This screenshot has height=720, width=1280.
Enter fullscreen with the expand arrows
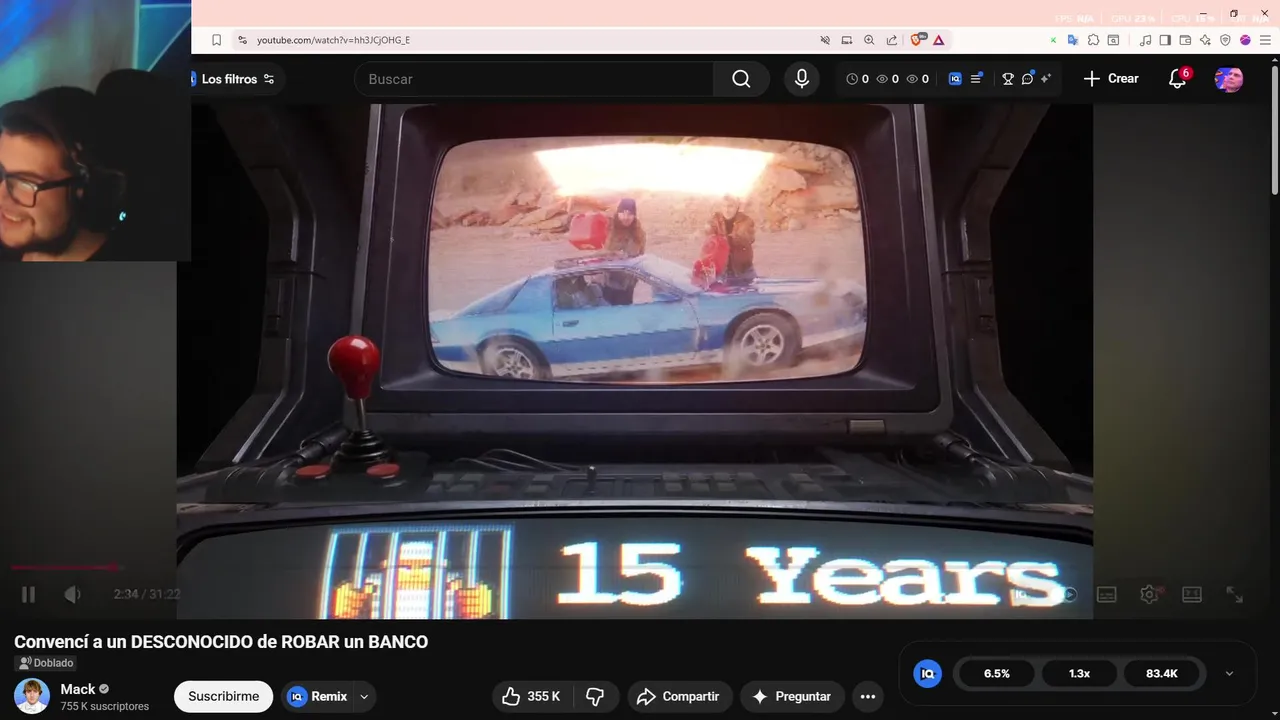[x=1235, y=594]
